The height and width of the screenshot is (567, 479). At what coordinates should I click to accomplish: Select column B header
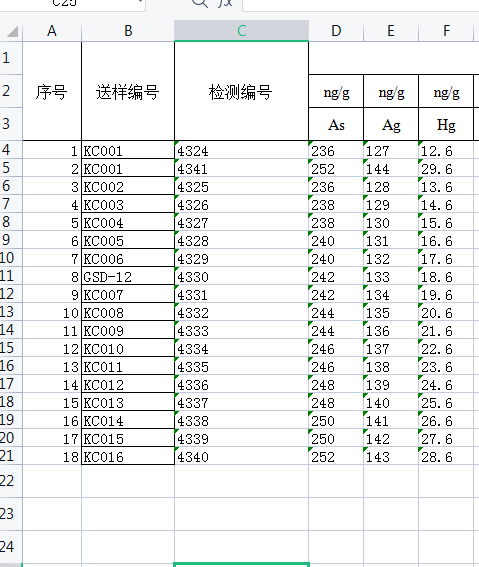128,31
